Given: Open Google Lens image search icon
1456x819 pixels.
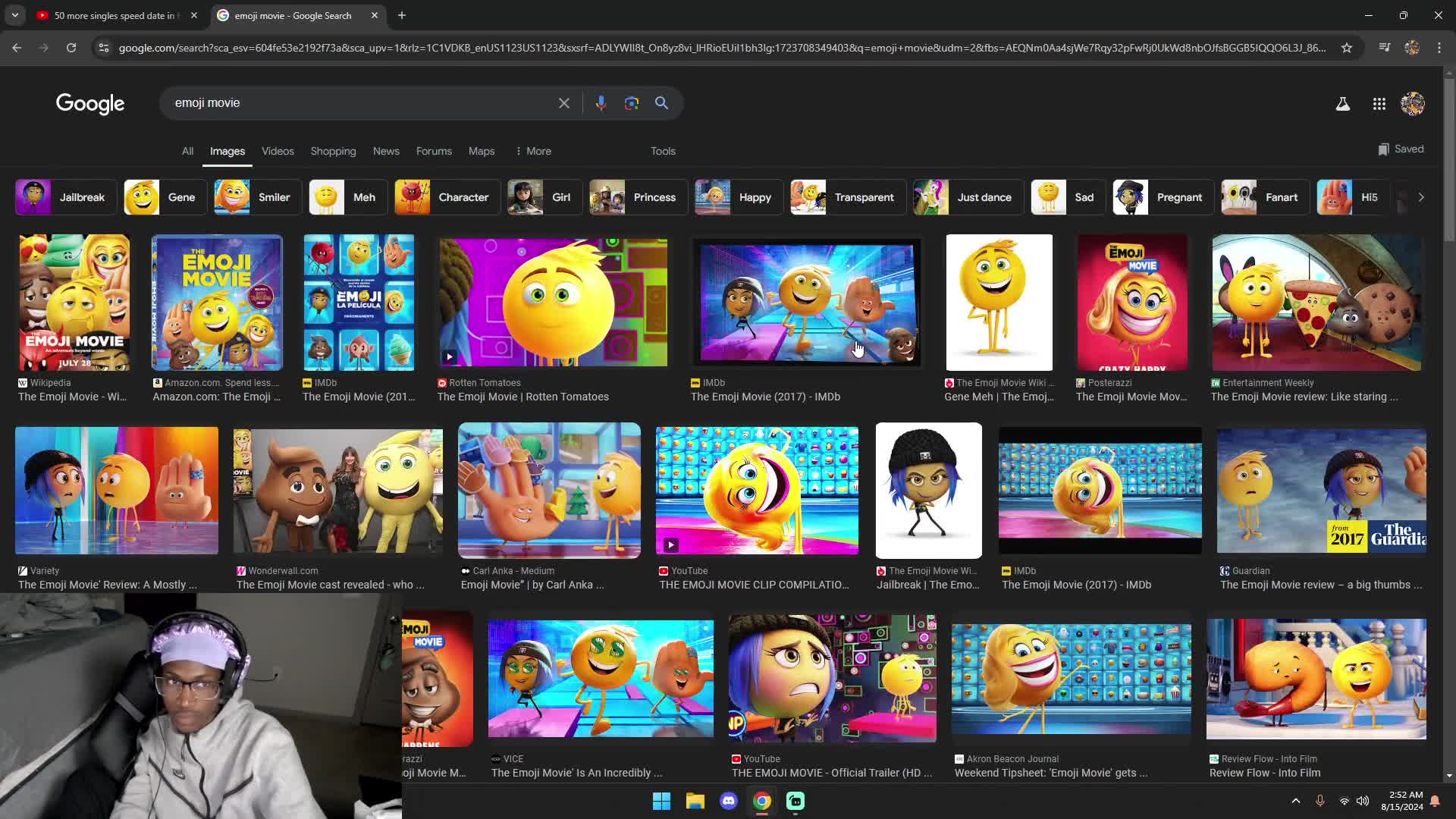Looking at the screenshot, I should pyautogui.click(x=631, y=103).
